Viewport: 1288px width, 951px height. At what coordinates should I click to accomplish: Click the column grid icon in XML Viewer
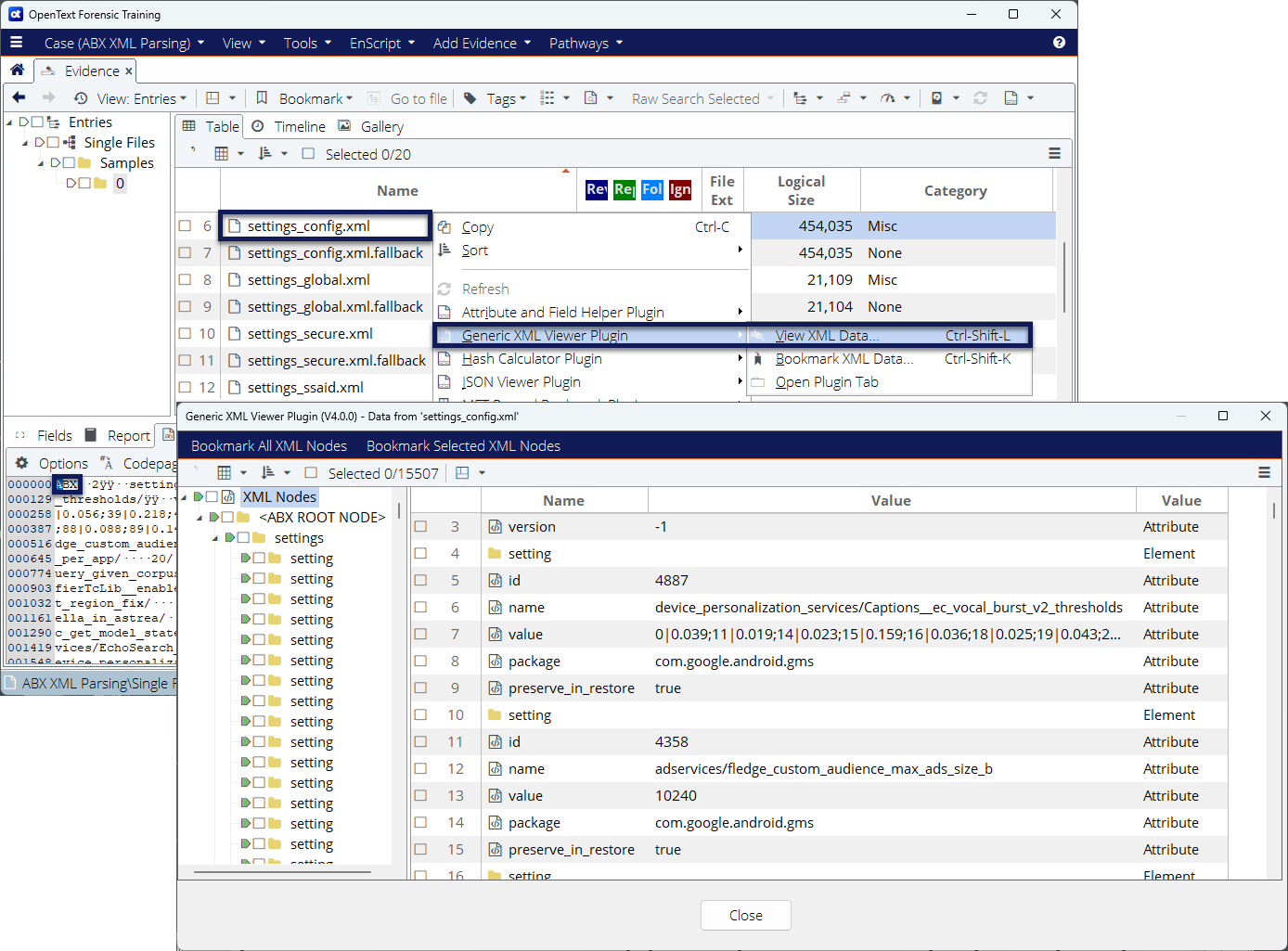point(225,473)
